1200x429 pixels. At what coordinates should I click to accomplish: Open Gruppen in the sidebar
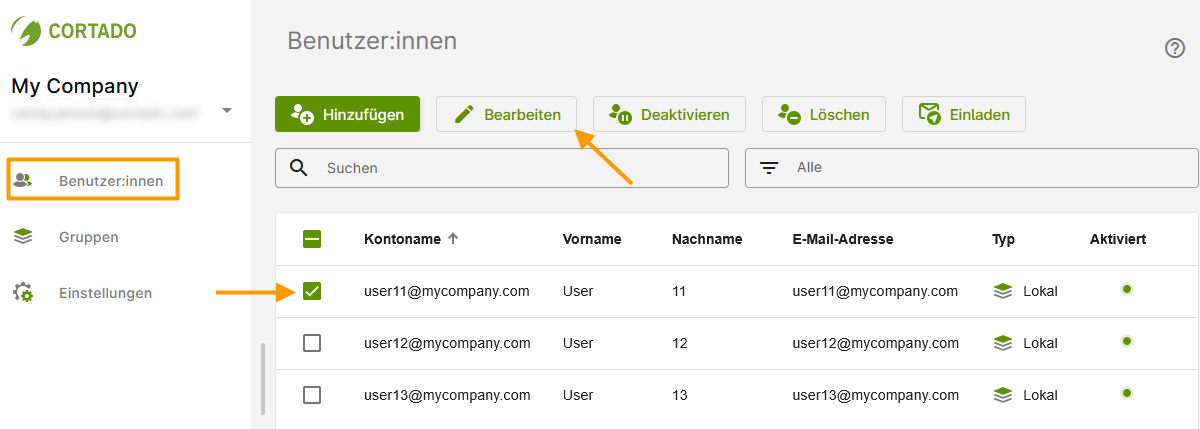pos(88,237)
